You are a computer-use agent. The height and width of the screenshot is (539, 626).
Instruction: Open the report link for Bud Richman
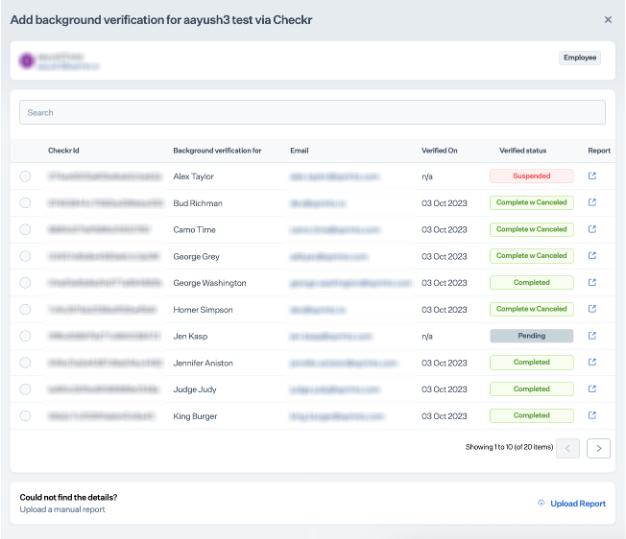point(592,202)
